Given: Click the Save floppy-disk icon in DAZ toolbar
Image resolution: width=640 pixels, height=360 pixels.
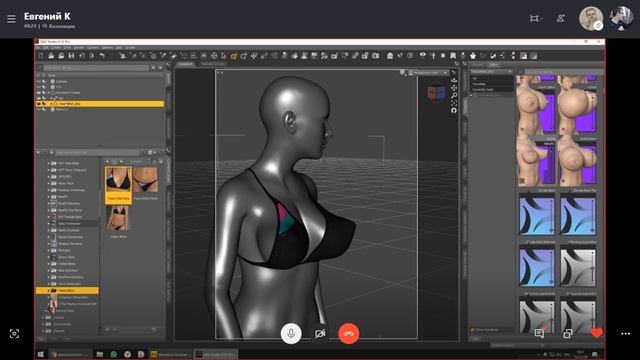Looking at the screenshot, I should [x=71, y=56].
